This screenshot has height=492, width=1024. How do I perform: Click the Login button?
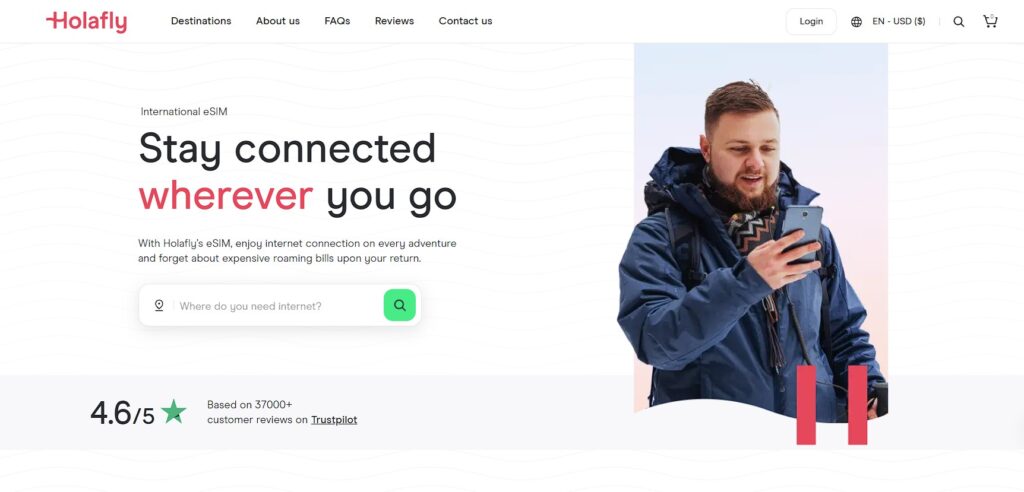[x=811, y=22]
